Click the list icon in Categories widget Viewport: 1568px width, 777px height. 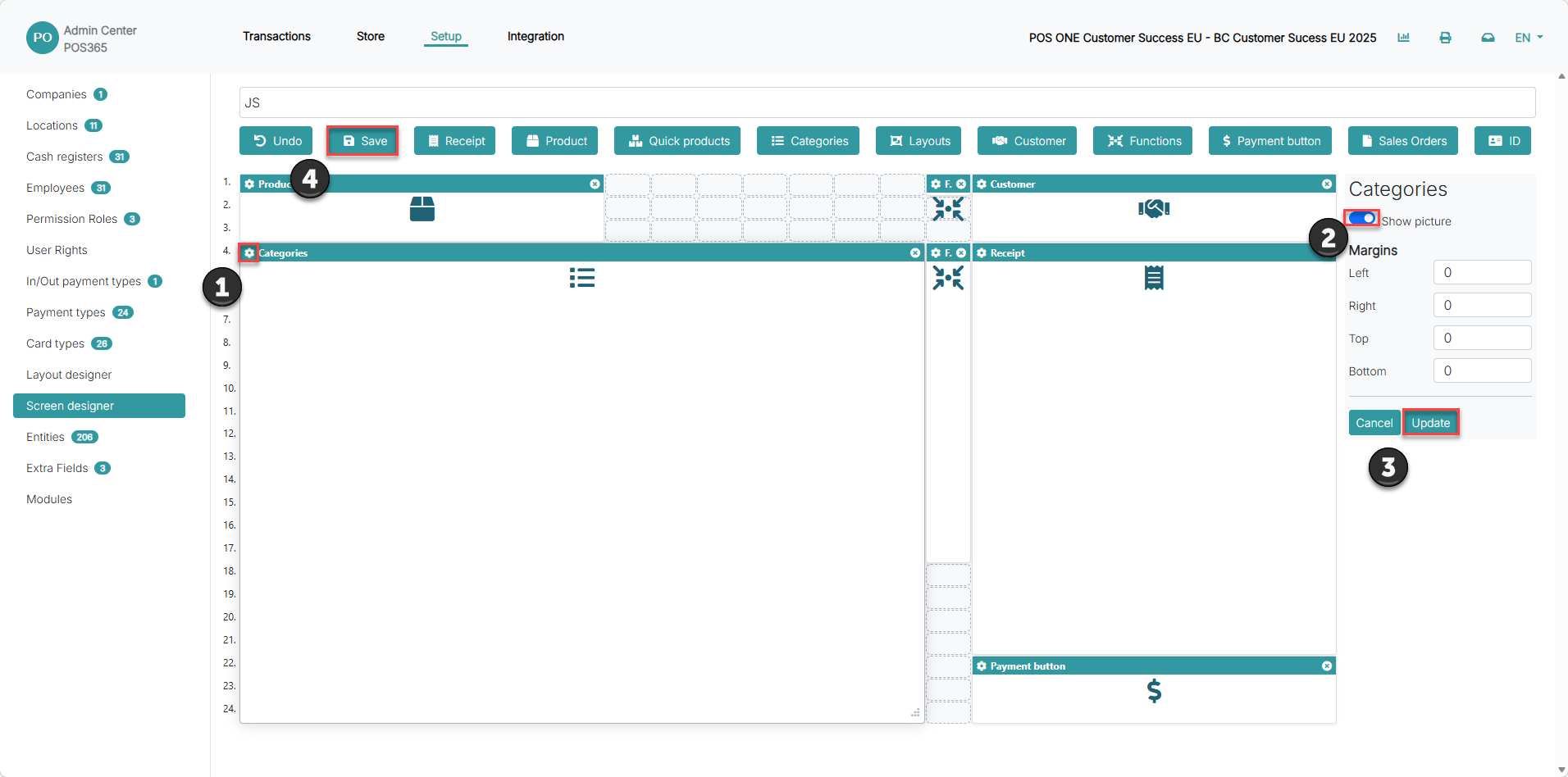coord(582,278)
